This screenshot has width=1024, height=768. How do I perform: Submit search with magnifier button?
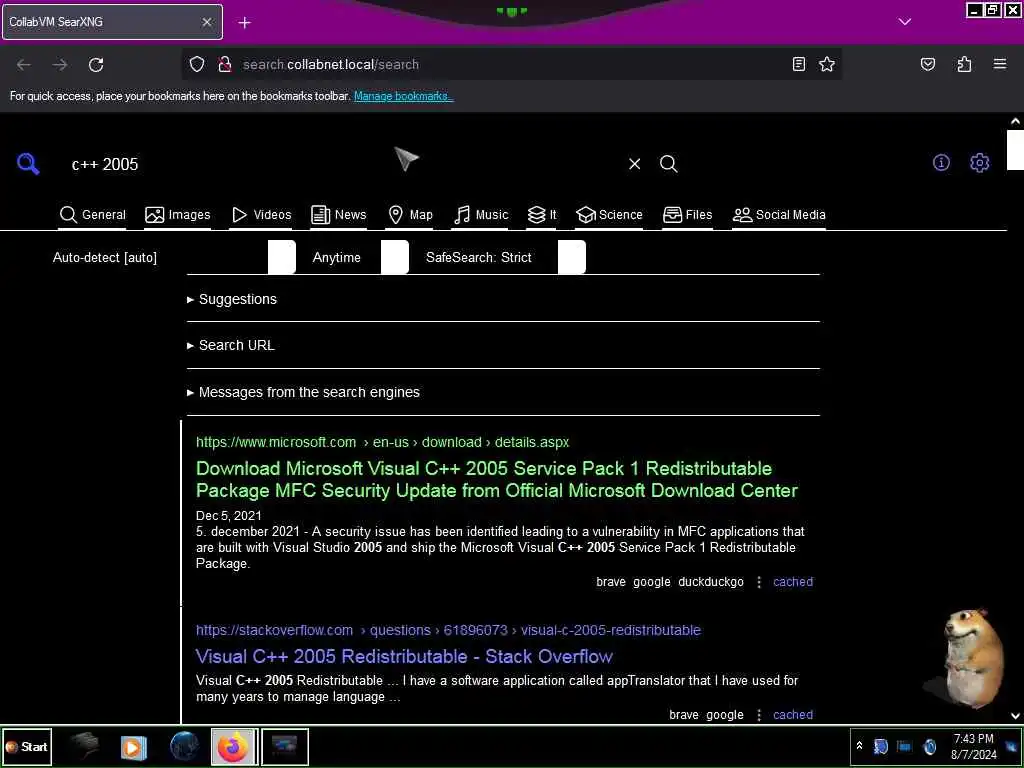tap(669, 164)
